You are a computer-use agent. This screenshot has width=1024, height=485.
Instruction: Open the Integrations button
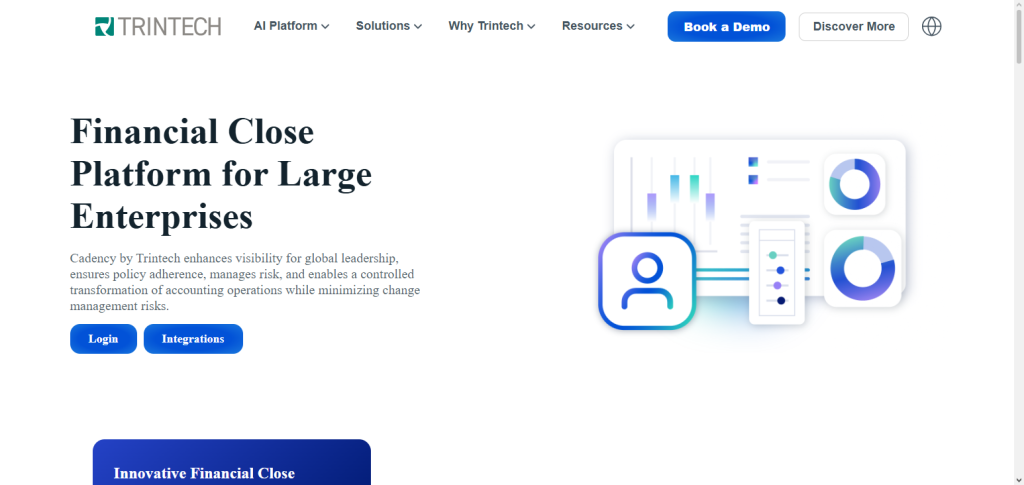click(x=193, y=339)
